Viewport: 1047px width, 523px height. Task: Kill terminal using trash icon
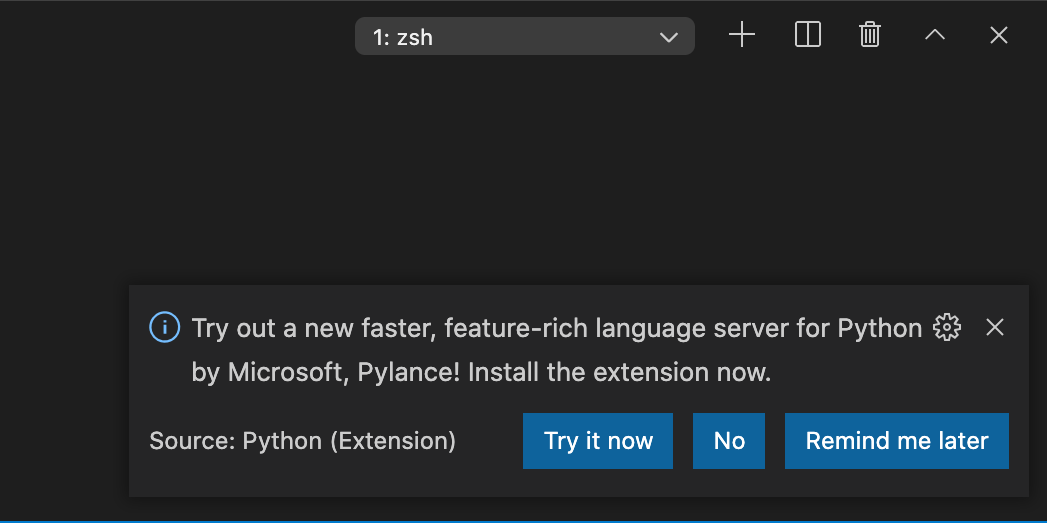(x=870, y=36)
